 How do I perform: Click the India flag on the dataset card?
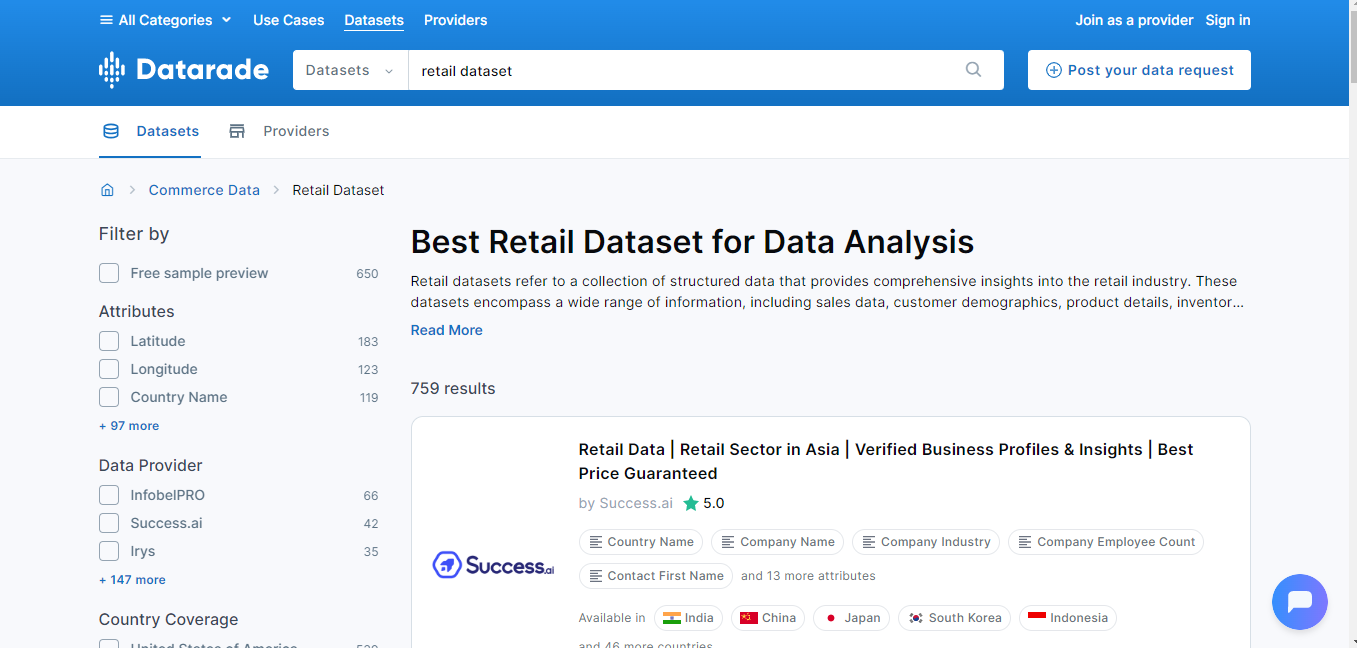668,618
